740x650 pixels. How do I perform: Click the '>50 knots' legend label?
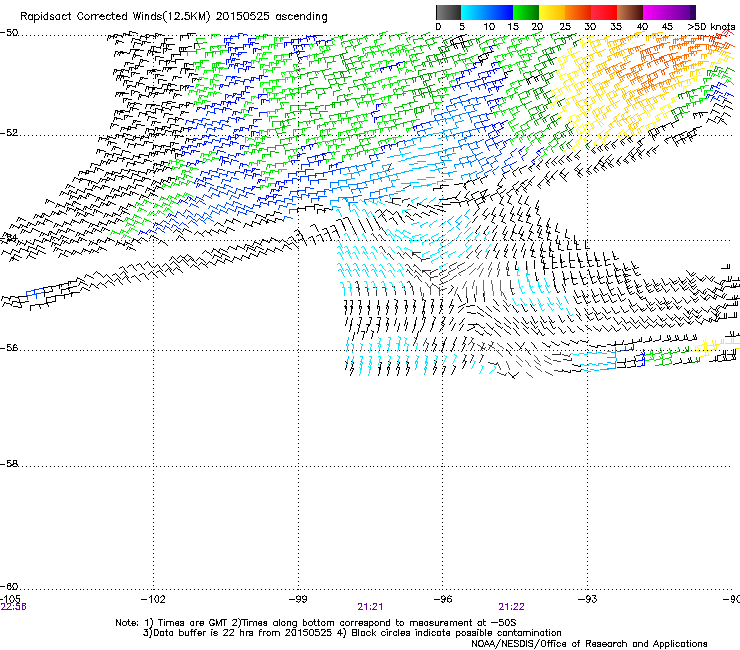[x=711, y=27]
